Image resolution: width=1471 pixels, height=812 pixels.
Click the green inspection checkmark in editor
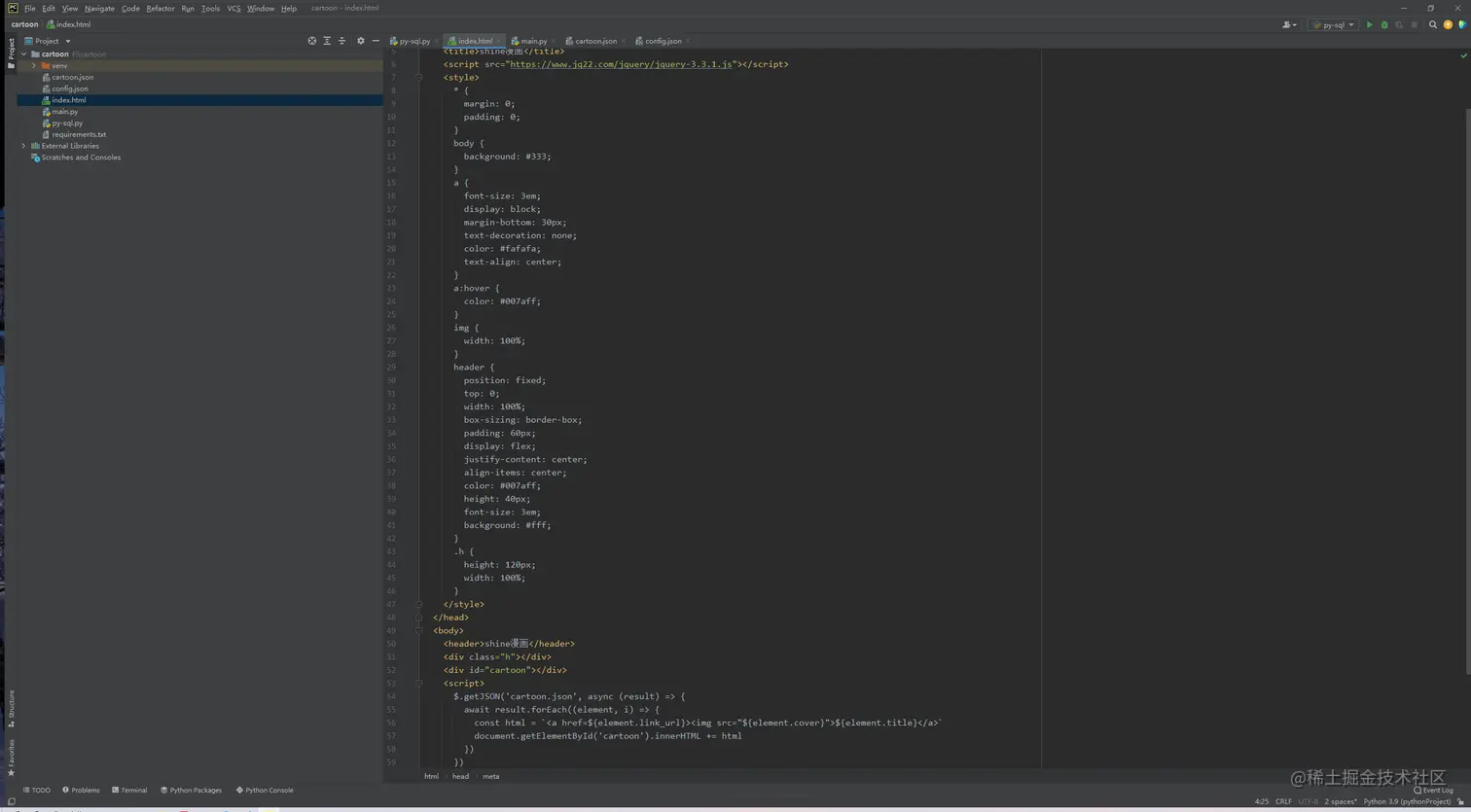click(1463, 55)
